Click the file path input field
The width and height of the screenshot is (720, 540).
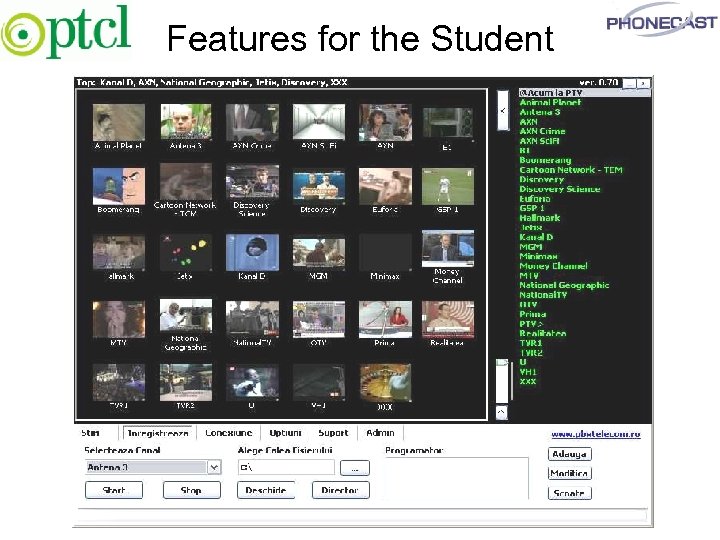pyautogui.click(x=286, y=467)
